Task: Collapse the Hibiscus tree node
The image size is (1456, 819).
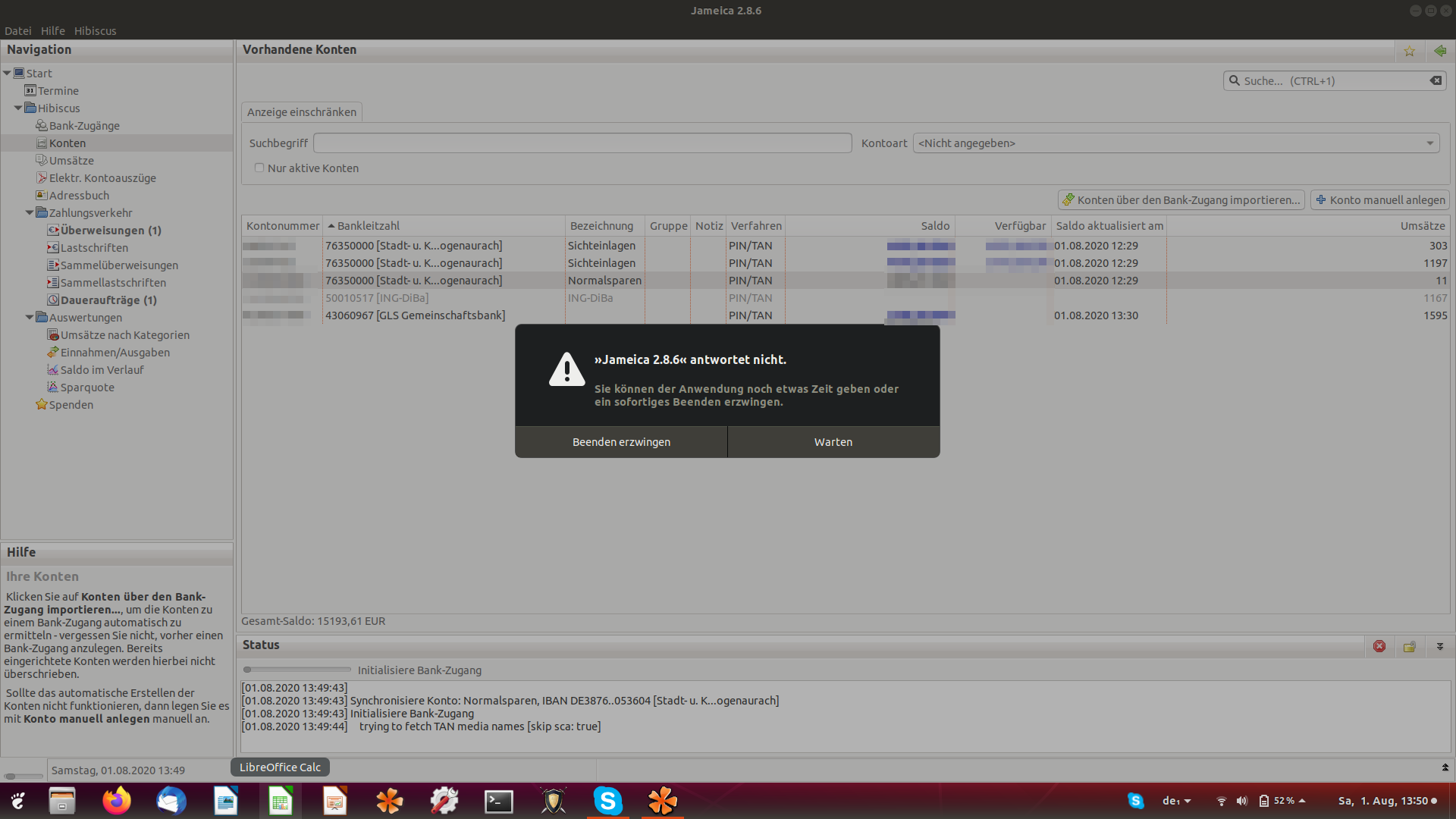Action: point(18,108)
